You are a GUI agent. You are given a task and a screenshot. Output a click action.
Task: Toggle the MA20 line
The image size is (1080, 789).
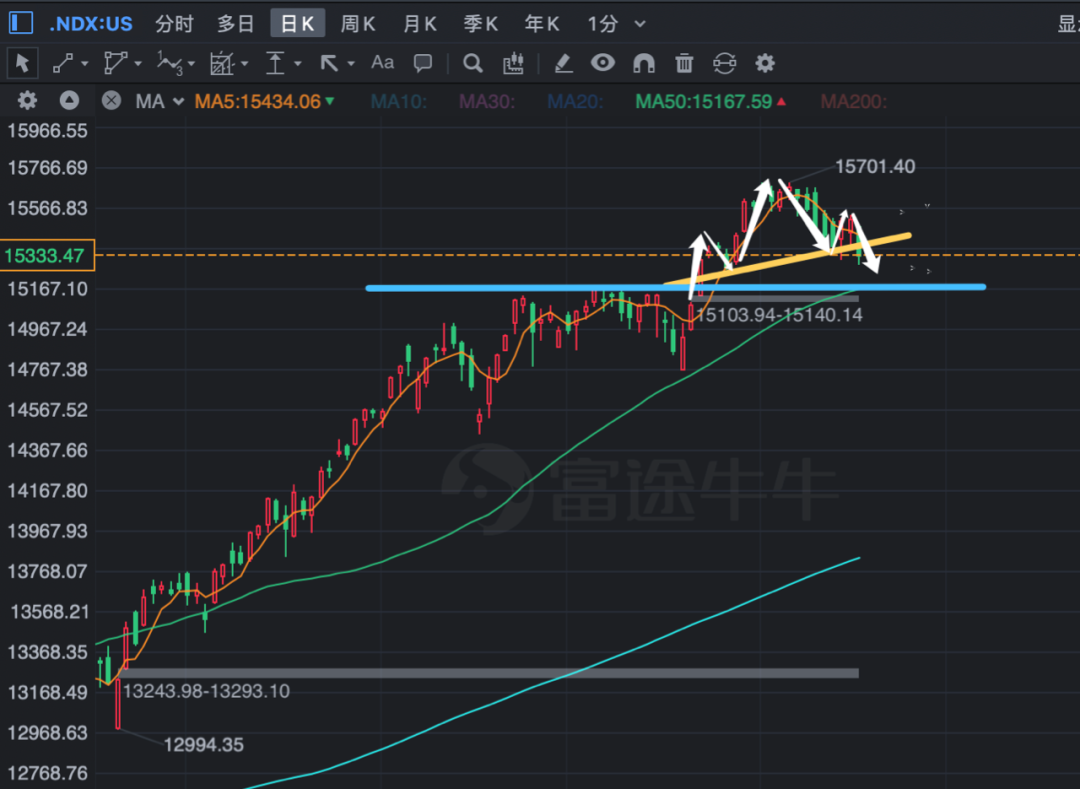coord(575,102)
